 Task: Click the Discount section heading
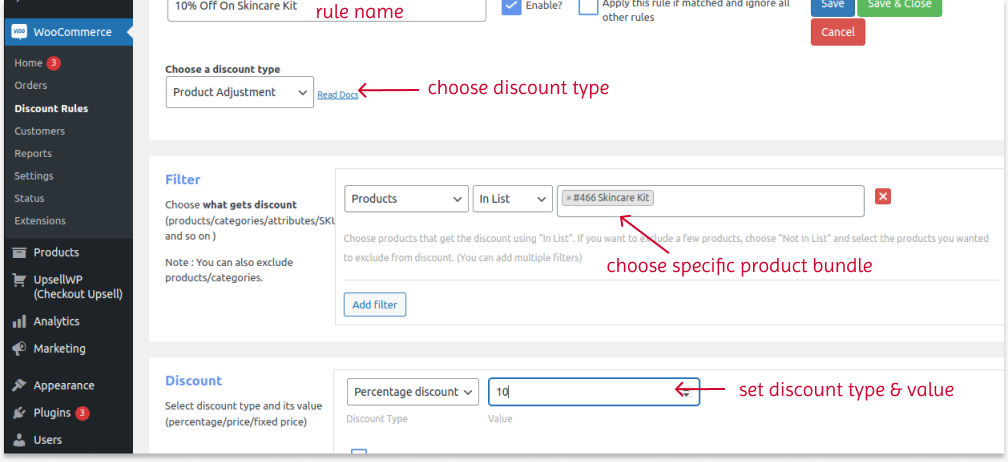194,380
